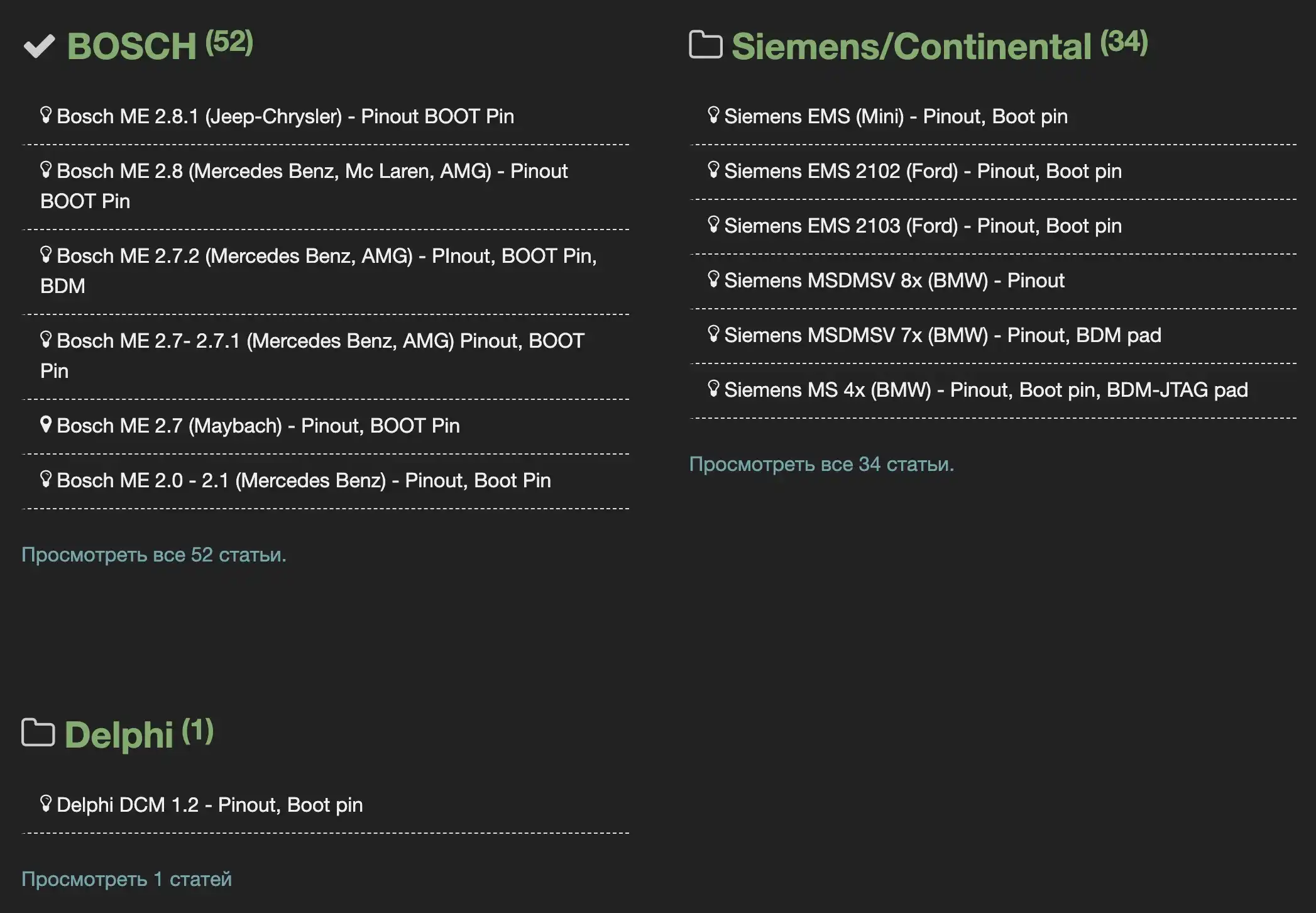Screen dimensions: 1316x913
Task: Click the checkmark icon beside BOSCH heading
Action: pos(39,46)
